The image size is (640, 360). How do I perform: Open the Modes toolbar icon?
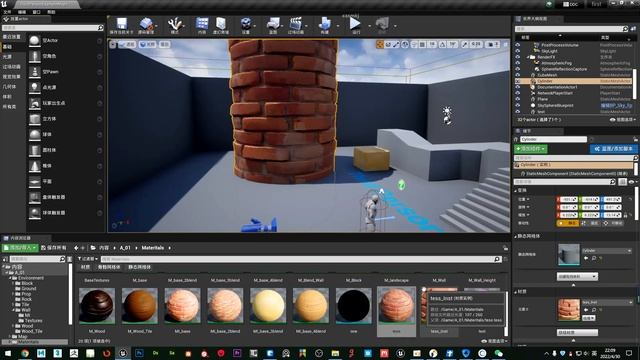coord(175,25)
